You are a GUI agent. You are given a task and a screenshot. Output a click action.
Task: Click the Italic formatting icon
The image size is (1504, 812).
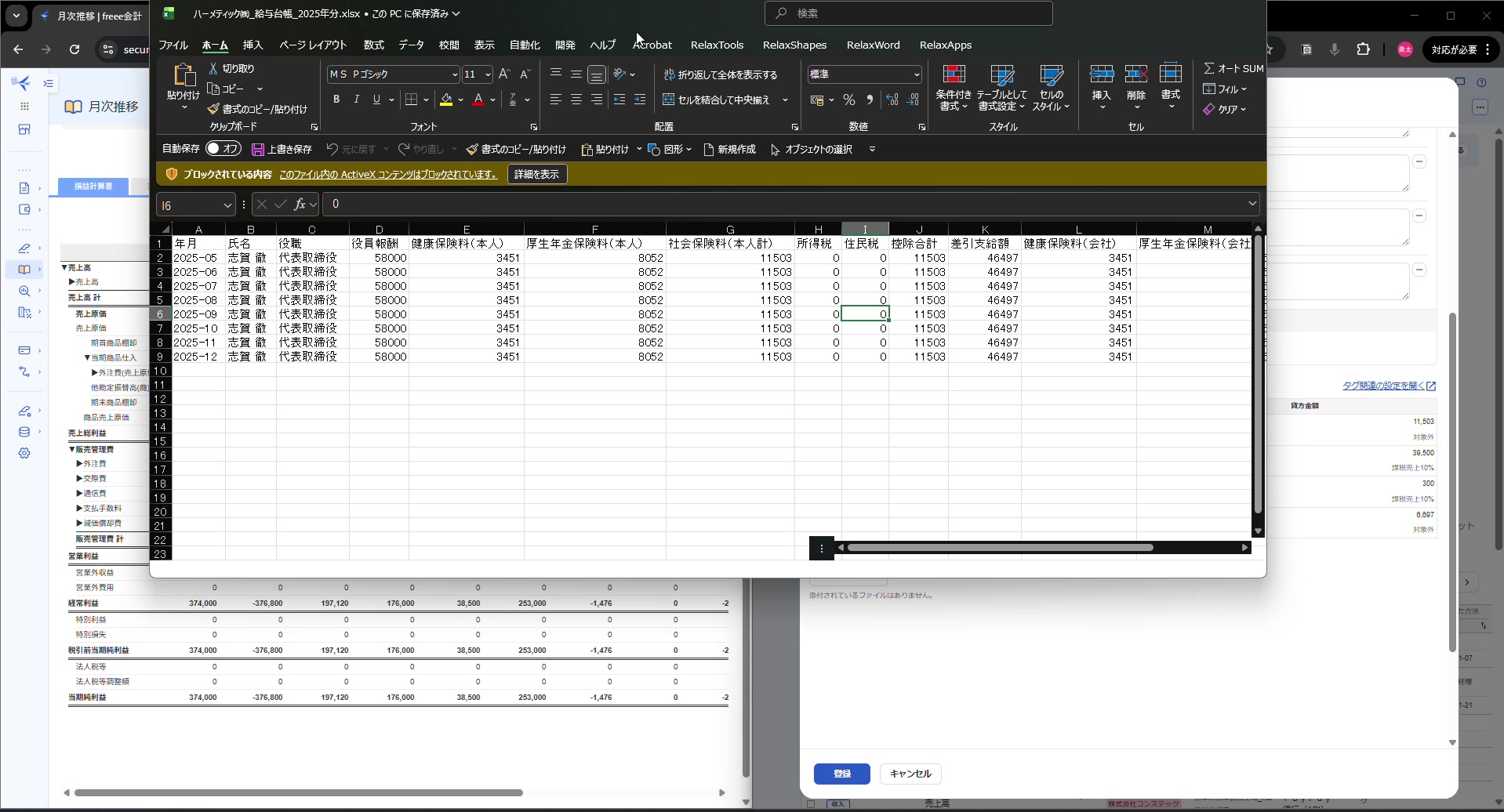[357, 100]
